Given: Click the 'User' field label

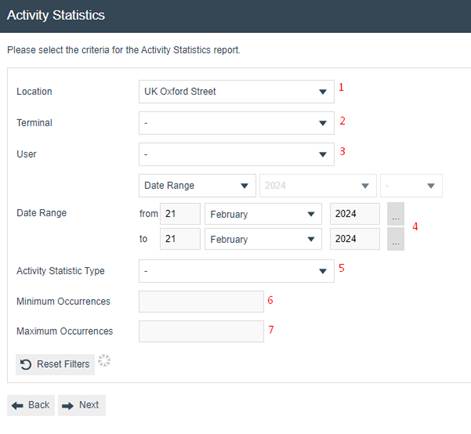Looking at the screenshot, I should point(26,154).
